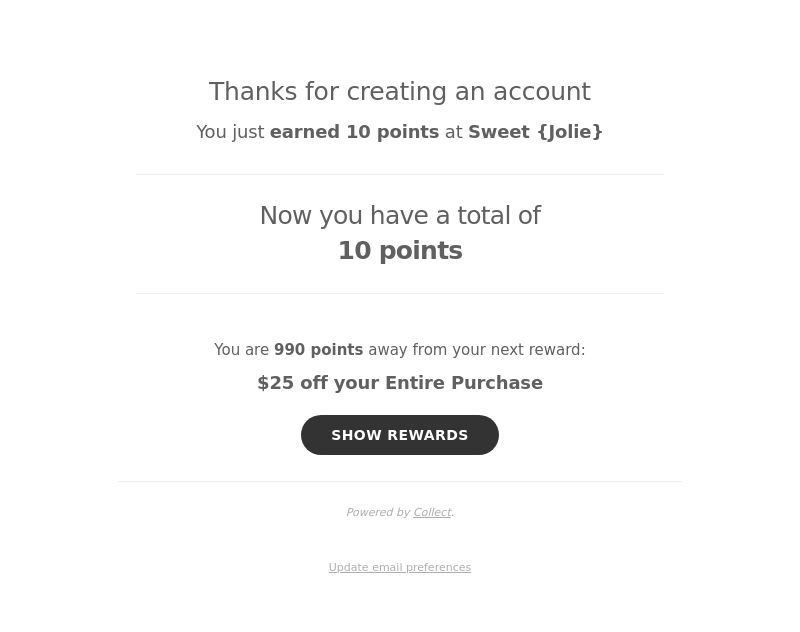
Task: Click the word 'account' in the heading
Action: pos(542,92)
